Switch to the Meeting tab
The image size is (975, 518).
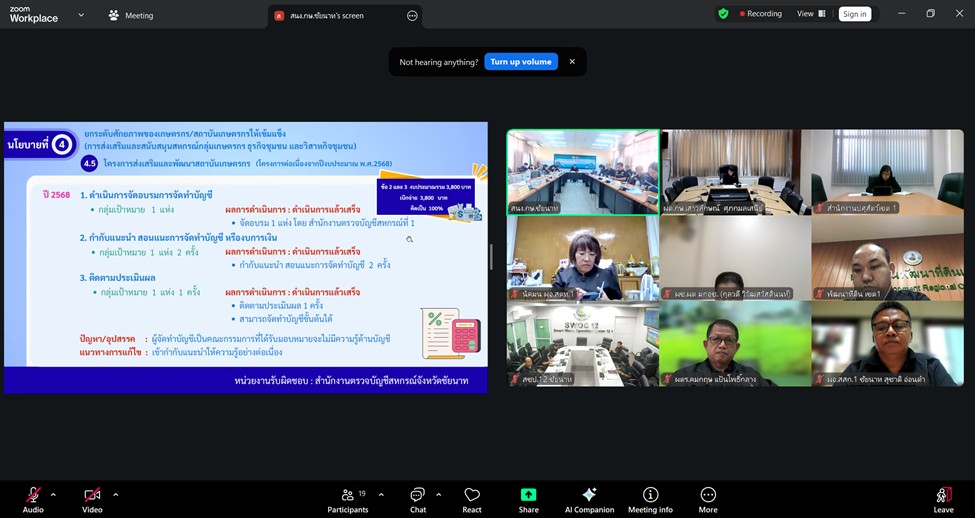tap(131, 16)
